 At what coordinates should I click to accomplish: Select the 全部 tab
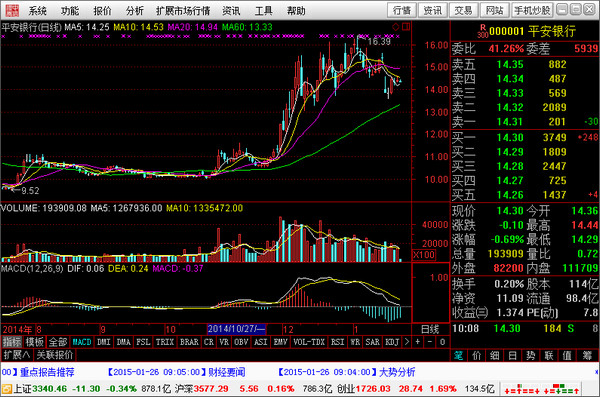(x=58, y=342)
